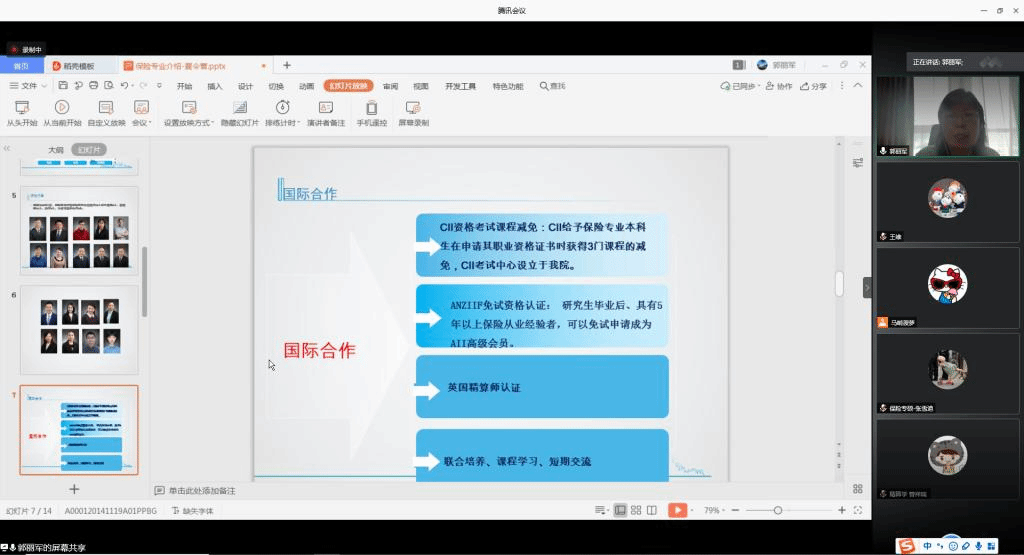Open 演讲者备注 speaker notes tool

coord(325,108)
